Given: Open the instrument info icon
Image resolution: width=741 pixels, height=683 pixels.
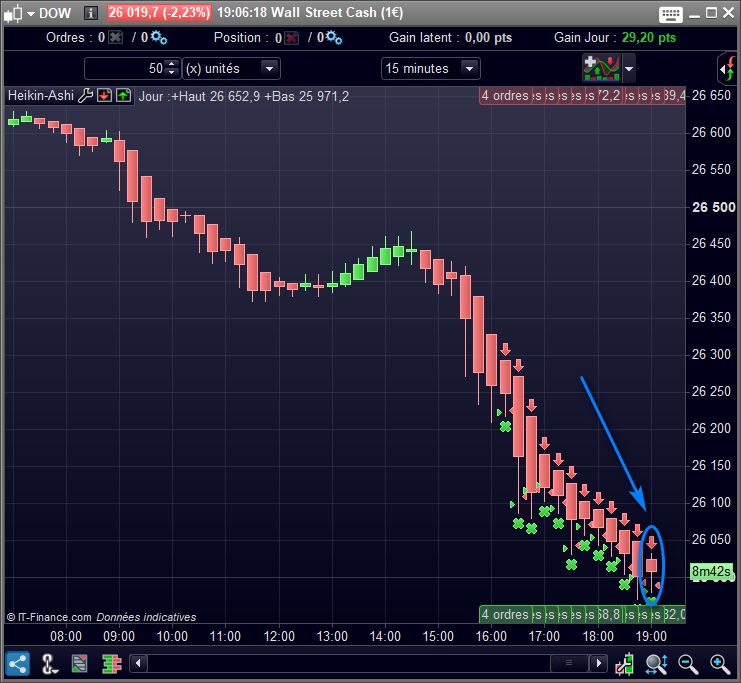Looking at the screenshot, I should coord(90,13).
